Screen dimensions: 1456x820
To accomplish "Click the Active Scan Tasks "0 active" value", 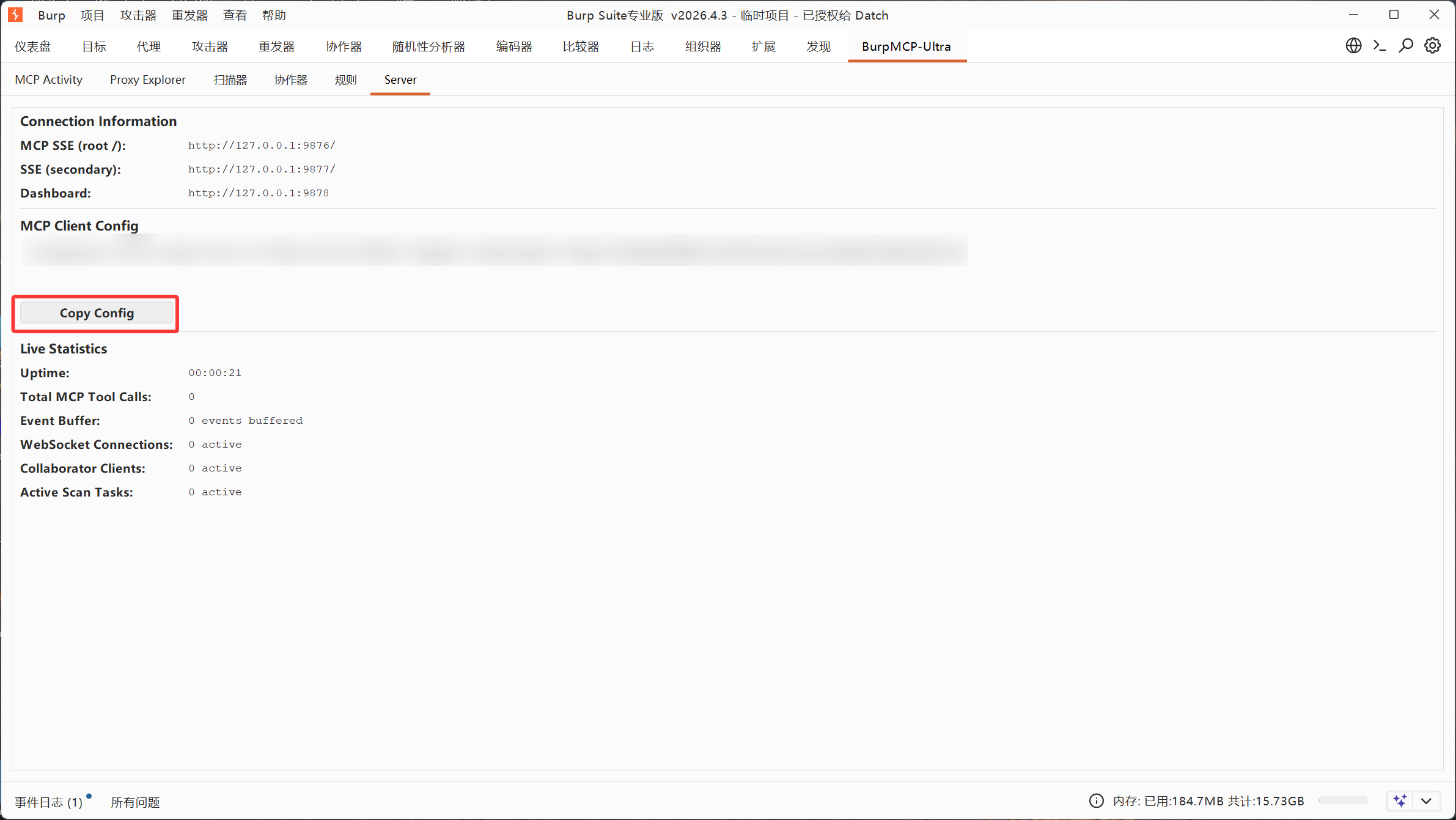I will coord(215,492).
